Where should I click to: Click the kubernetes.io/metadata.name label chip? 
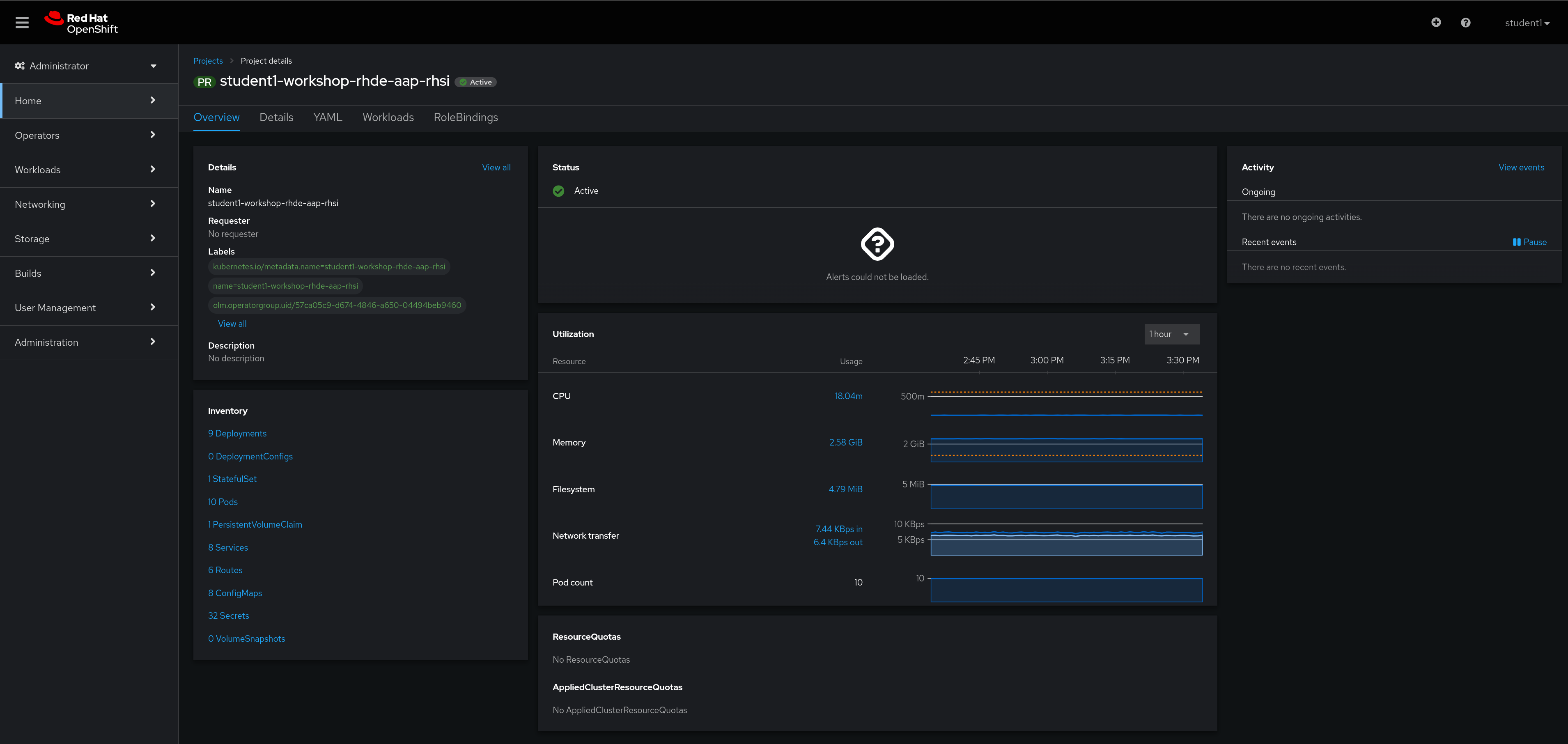tap(329, 266)
